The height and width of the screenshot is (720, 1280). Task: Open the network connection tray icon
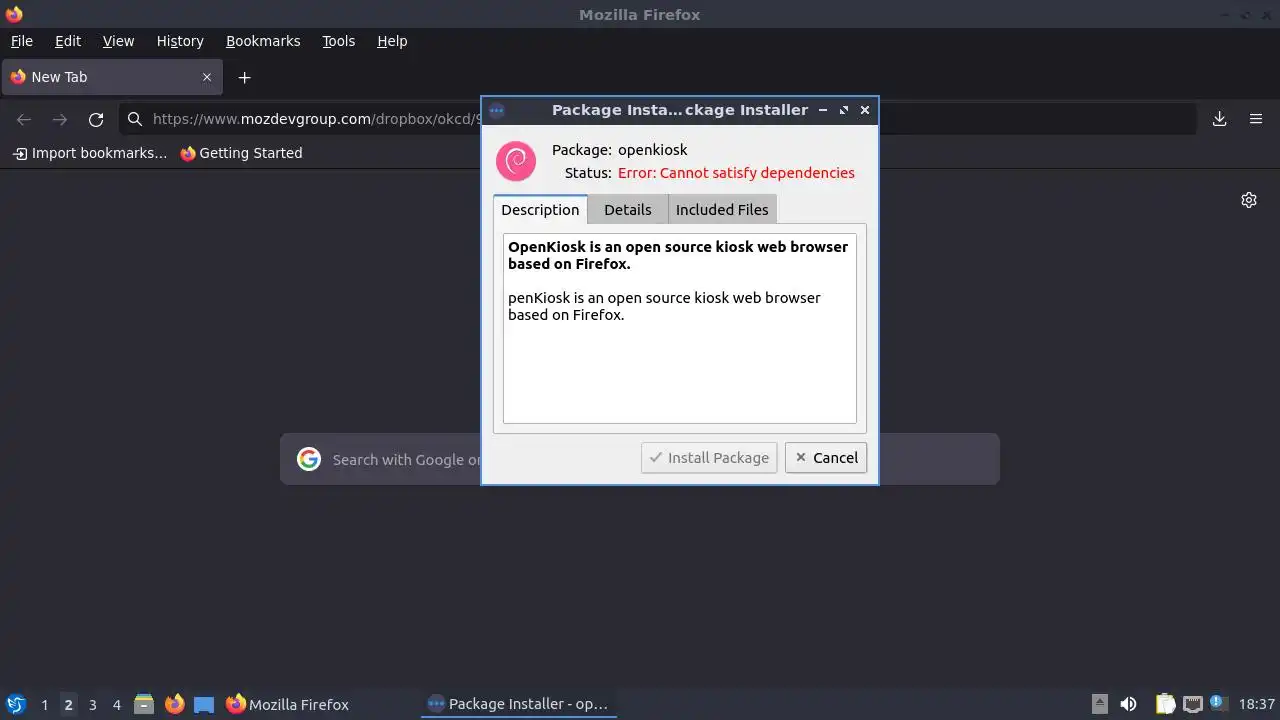point(1192,704)
